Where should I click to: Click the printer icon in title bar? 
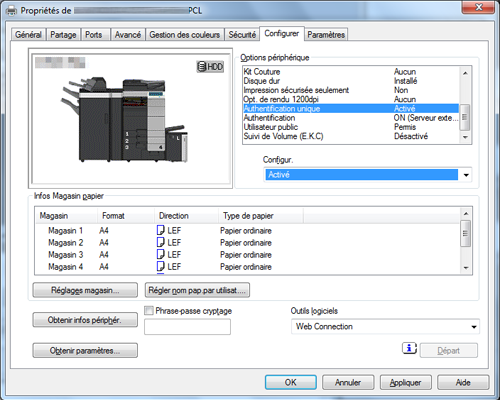click(x=12, y=11)
